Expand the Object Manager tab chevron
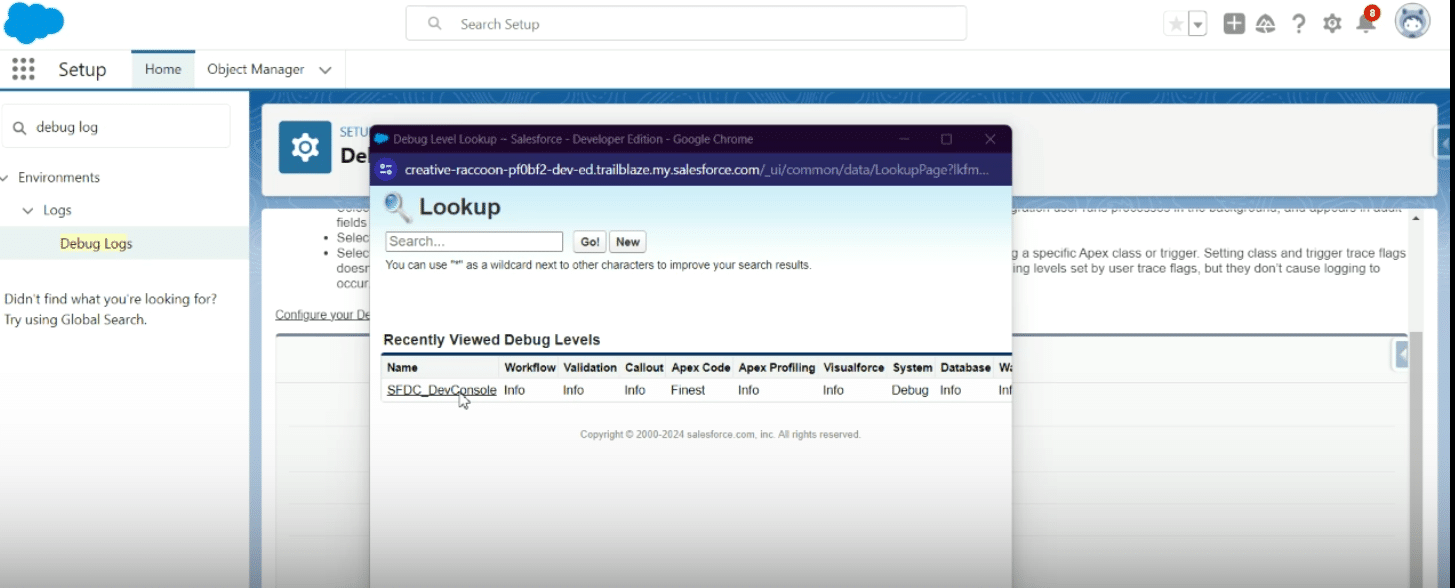Viewport: 1455px width, 588px height. click(x=325, y=70)
